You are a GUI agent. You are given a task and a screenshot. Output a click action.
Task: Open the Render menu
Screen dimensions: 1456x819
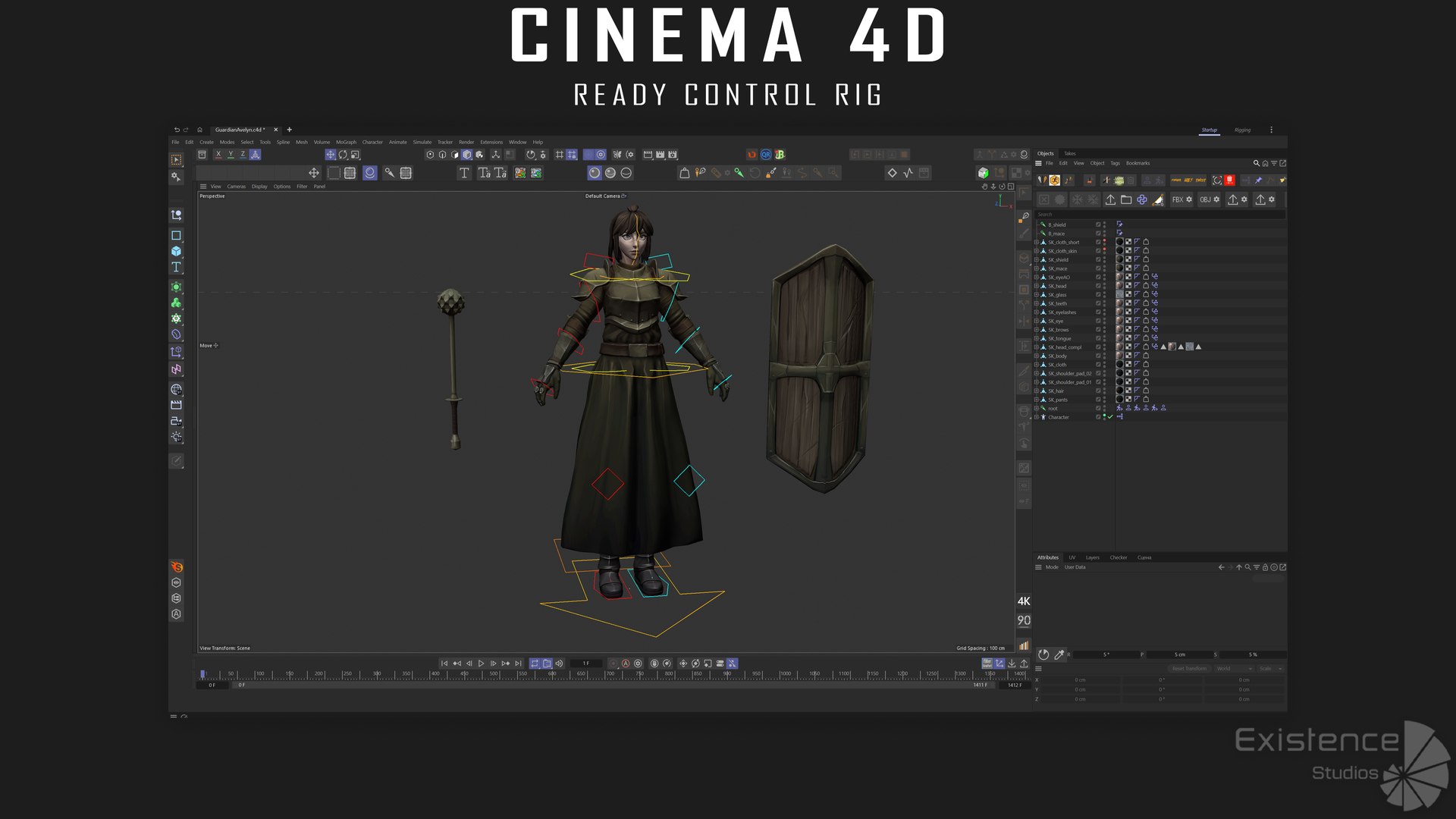coord(466,142)
